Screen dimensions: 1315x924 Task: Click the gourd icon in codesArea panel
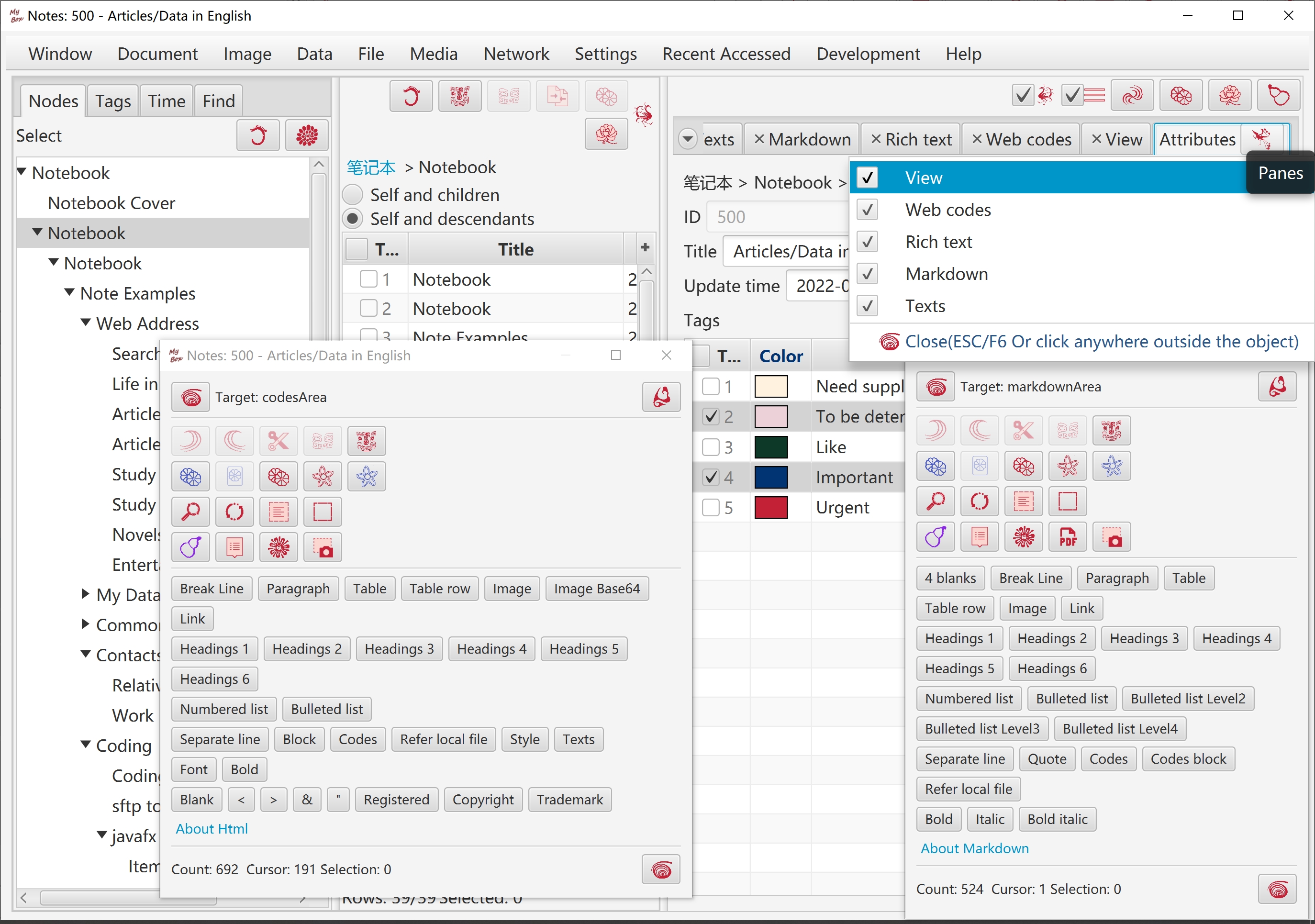coord(191,547)
